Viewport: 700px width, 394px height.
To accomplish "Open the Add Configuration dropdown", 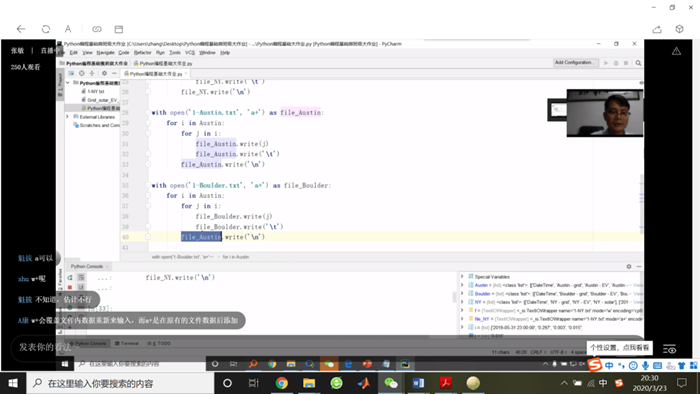I will [x=575, y=63].
